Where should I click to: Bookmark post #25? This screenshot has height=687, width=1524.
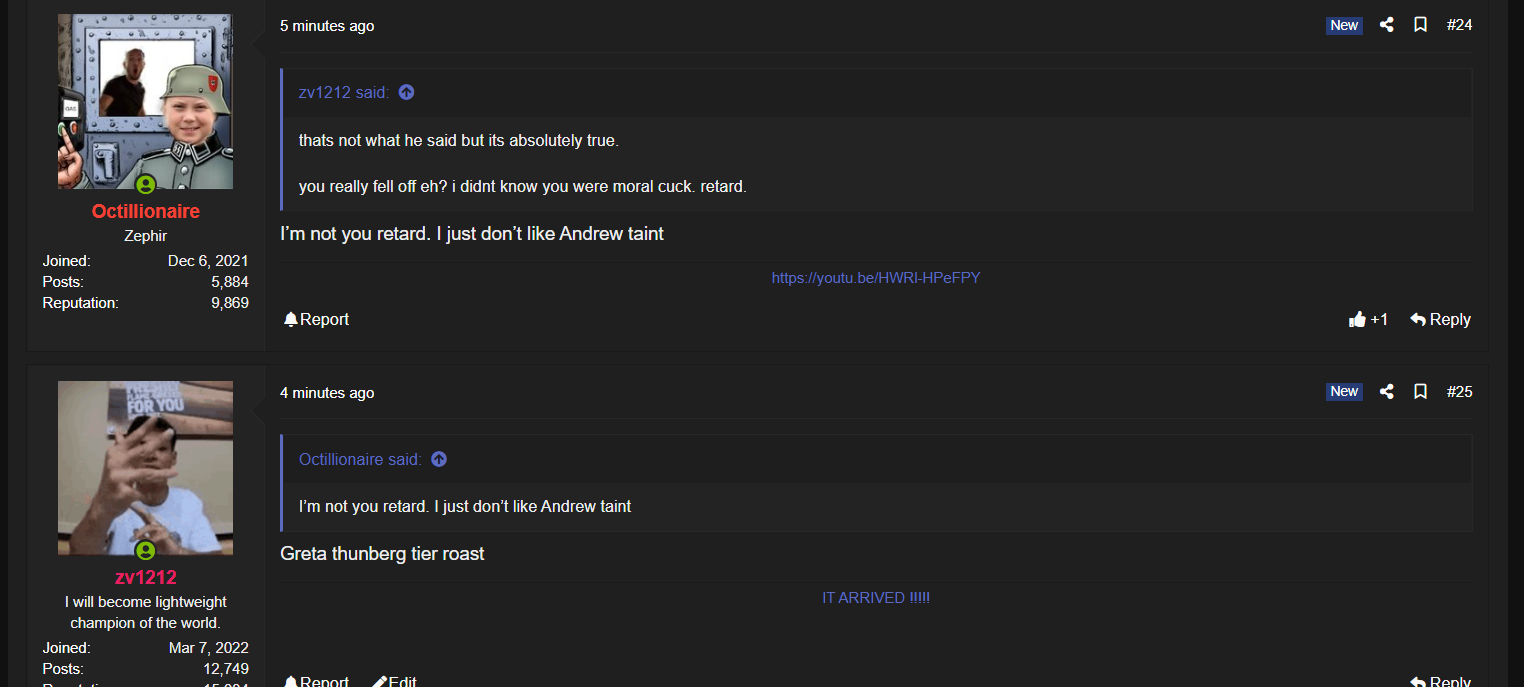tap(1420, 392)
